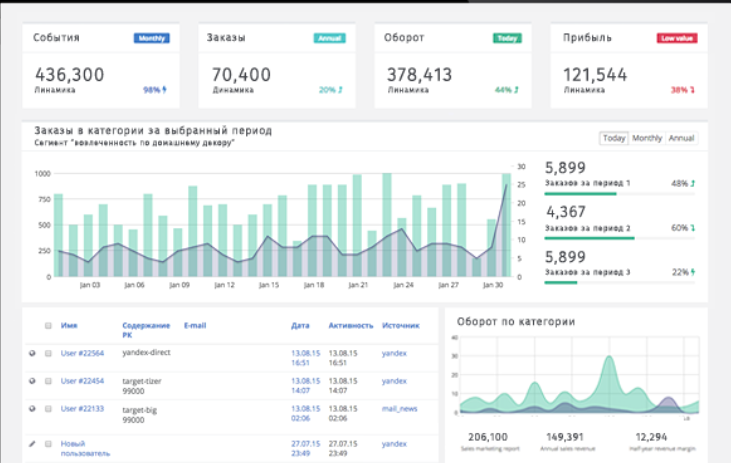Switch the orders chart to Monthly
The image size is (731, 463).
click(x=646, y=138)
